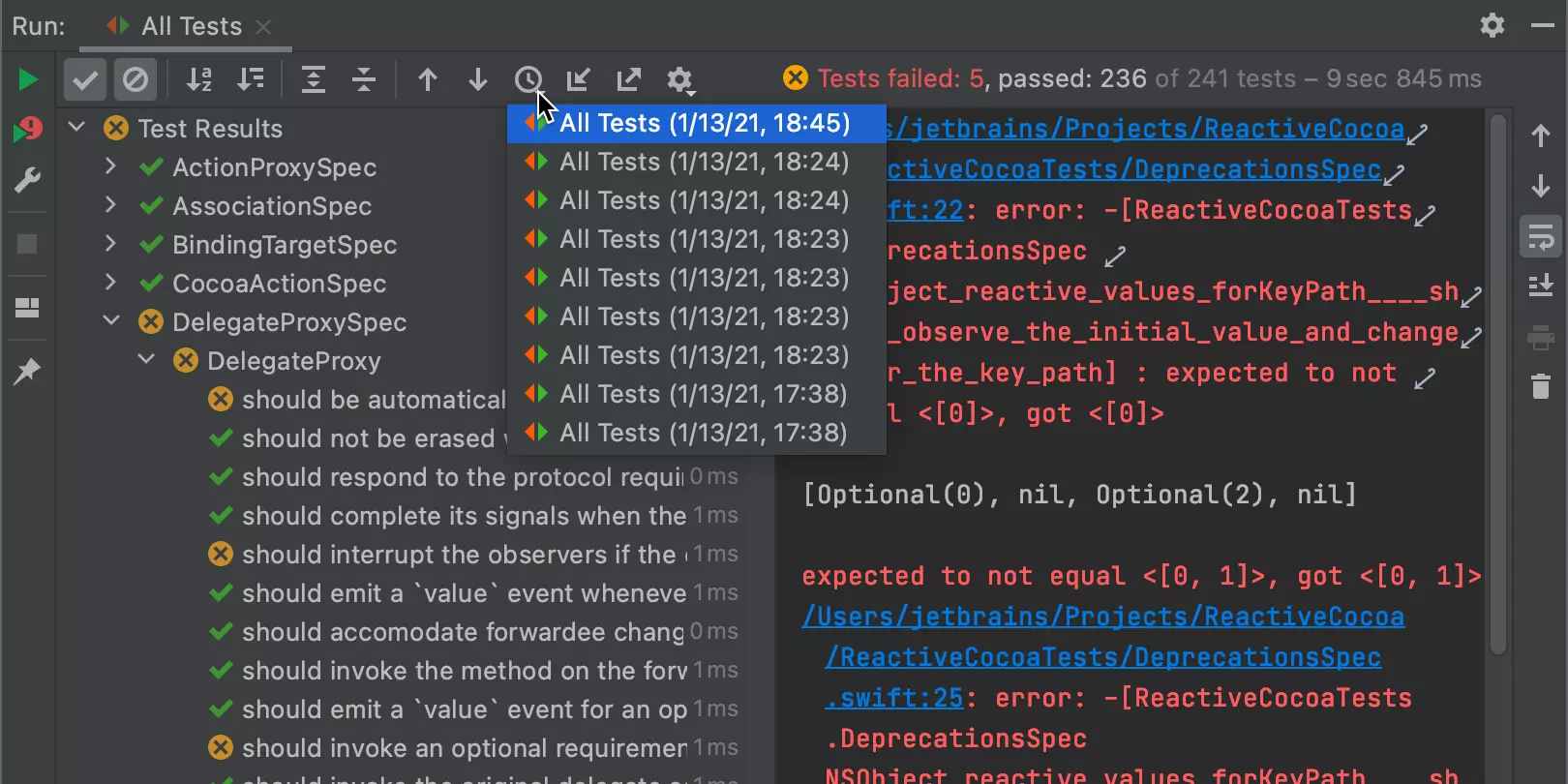Click Collapse All in test toolbar
Screen dimensions: 1568x784
coord(364,79)
